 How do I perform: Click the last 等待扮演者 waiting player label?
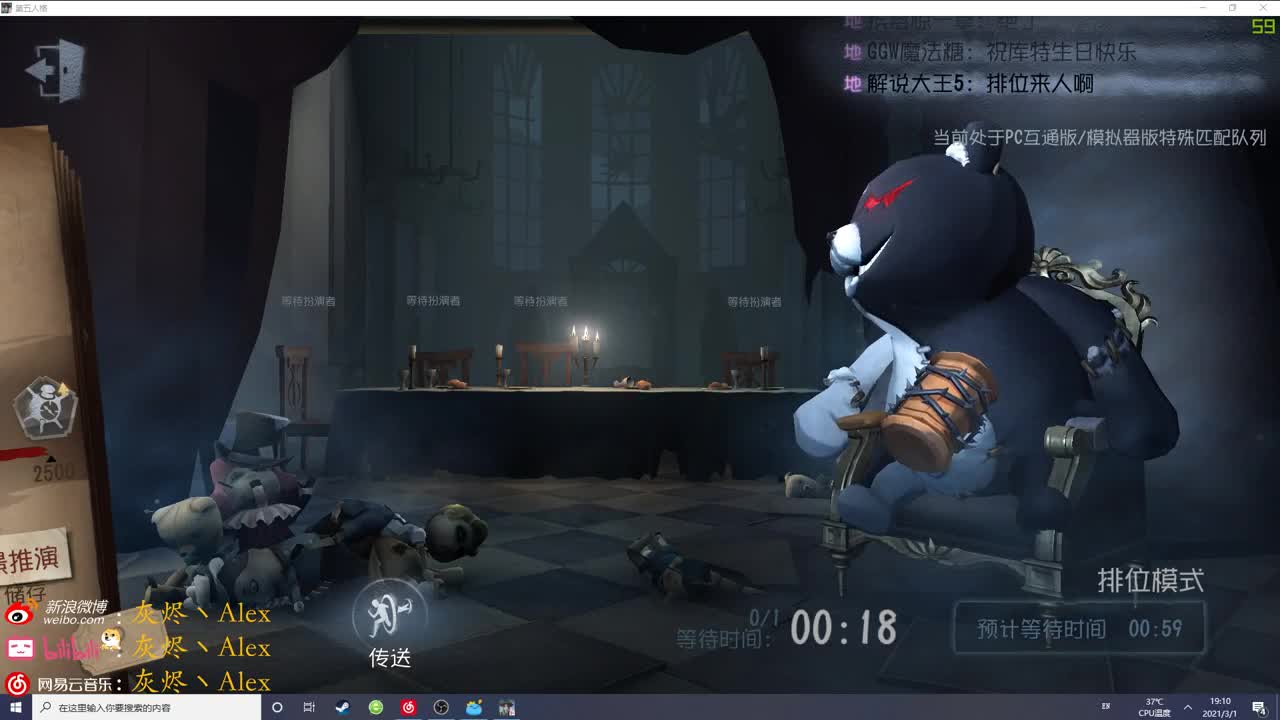point(755,301)
